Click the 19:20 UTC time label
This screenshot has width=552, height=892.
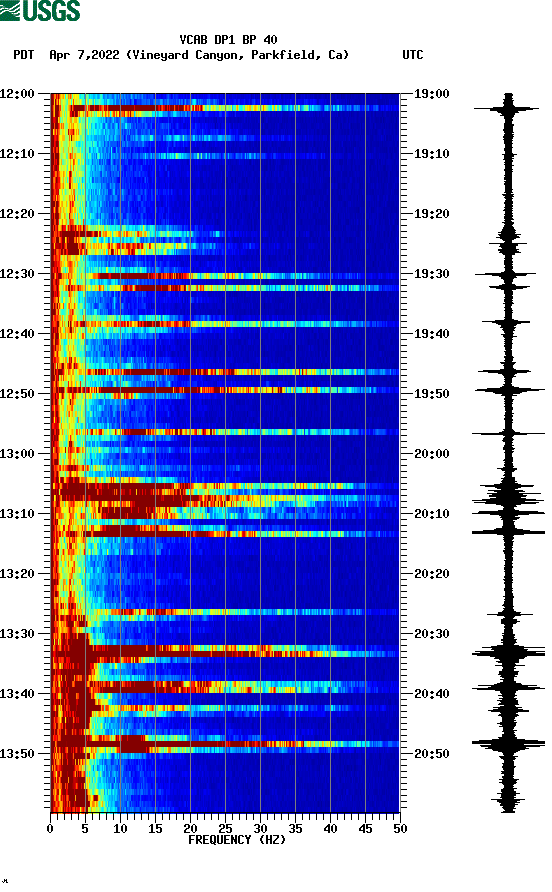431,214
